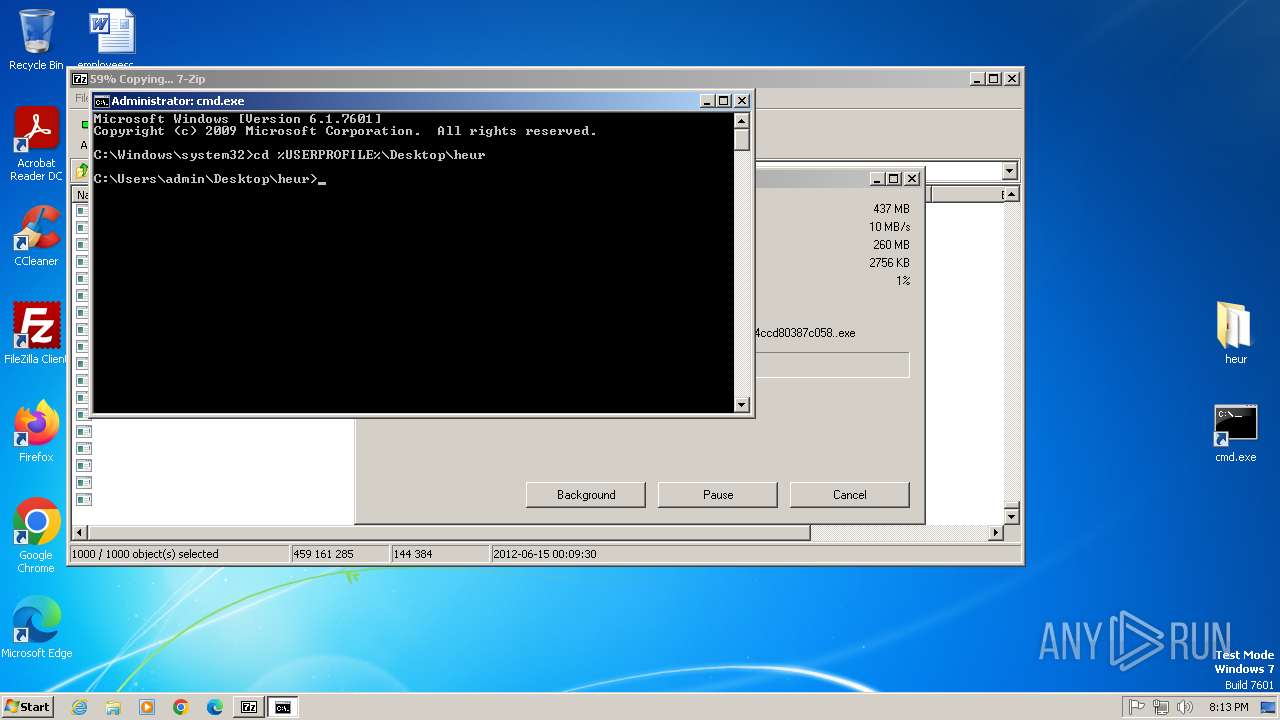Select the cmd.exe desktop shortcut
The image size is (1280, 720).
(1236, 432)
